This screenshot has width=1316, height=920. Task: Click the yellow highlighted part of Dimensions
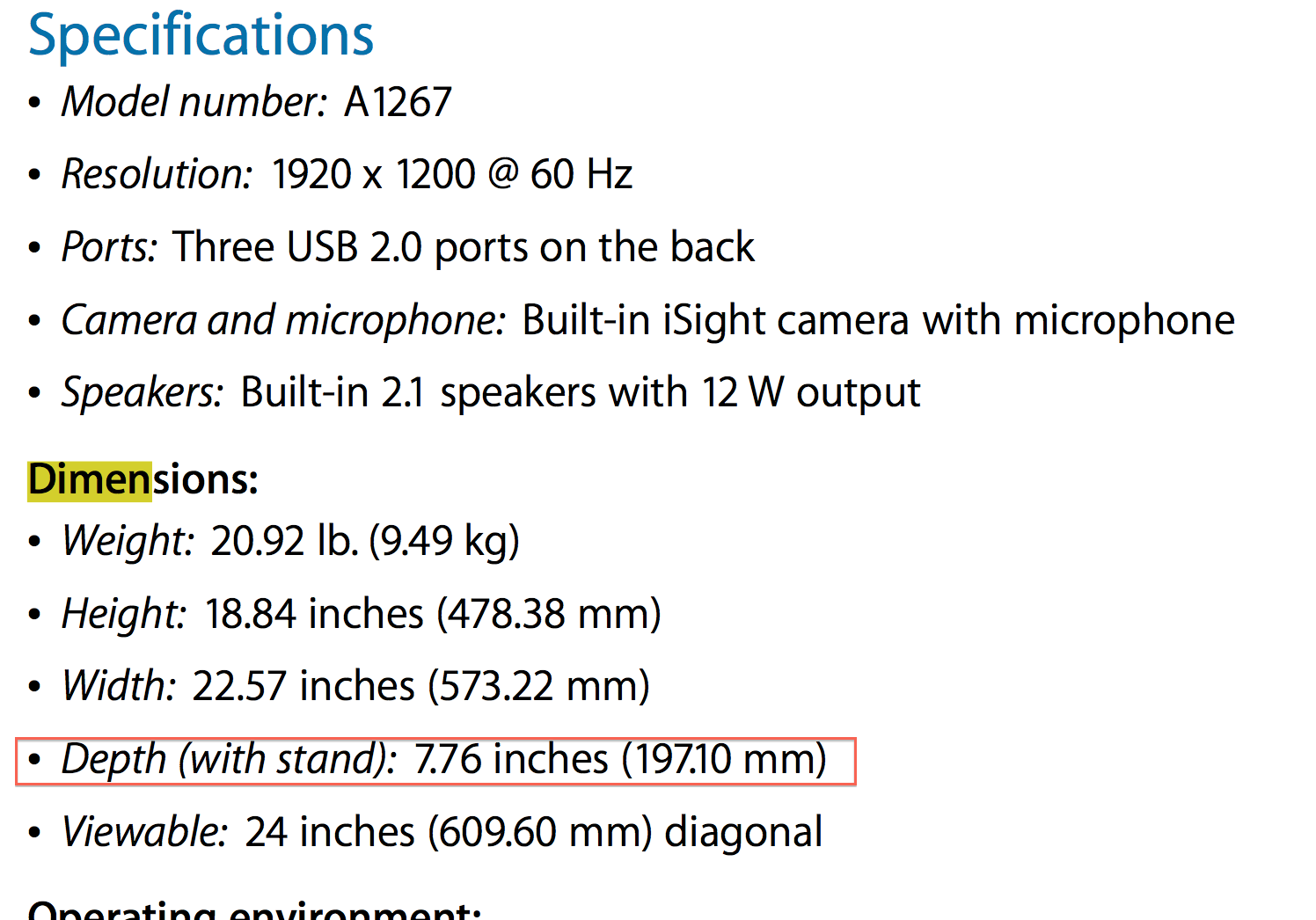pos(89,480)
